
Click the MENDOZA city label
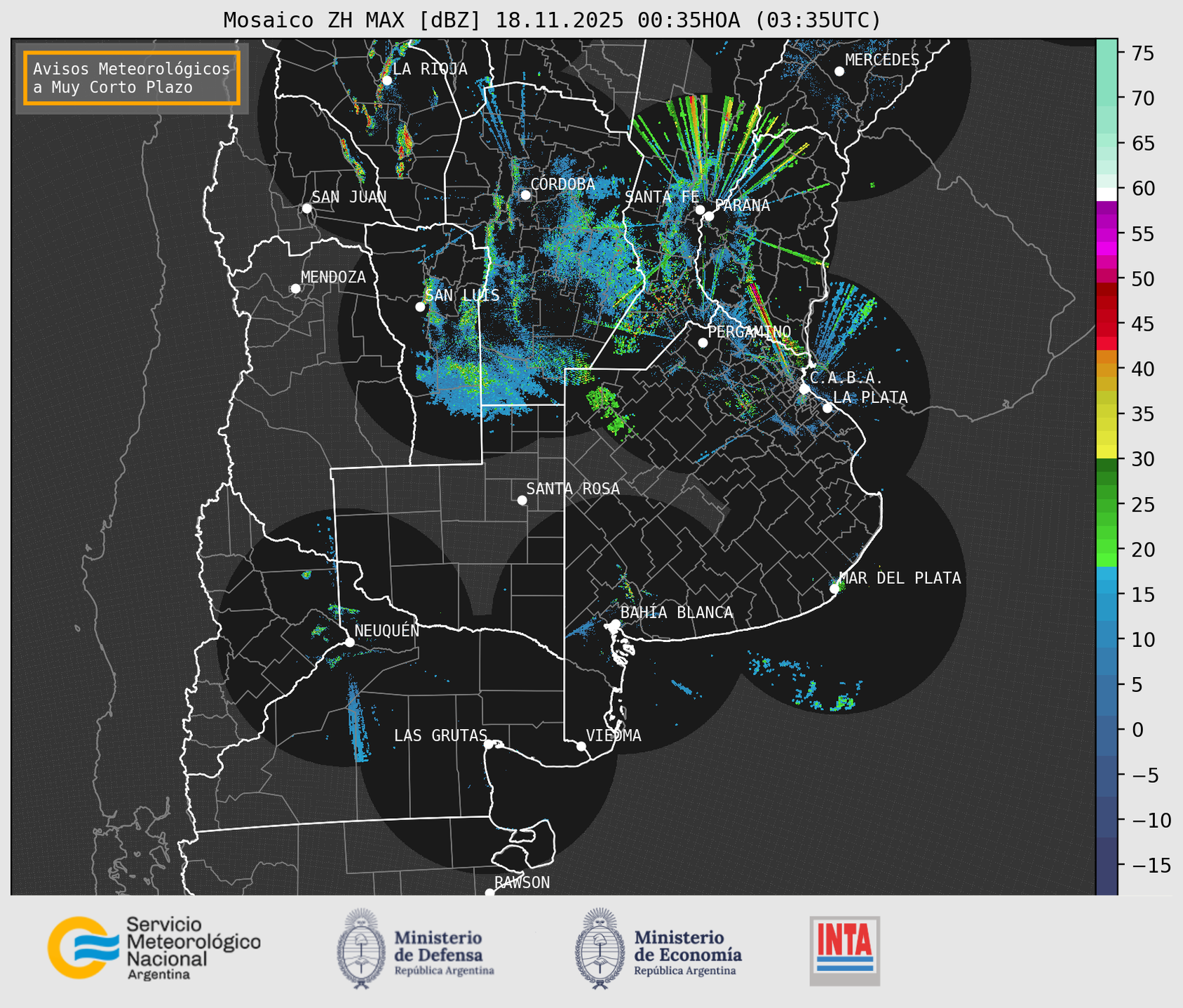333,277
